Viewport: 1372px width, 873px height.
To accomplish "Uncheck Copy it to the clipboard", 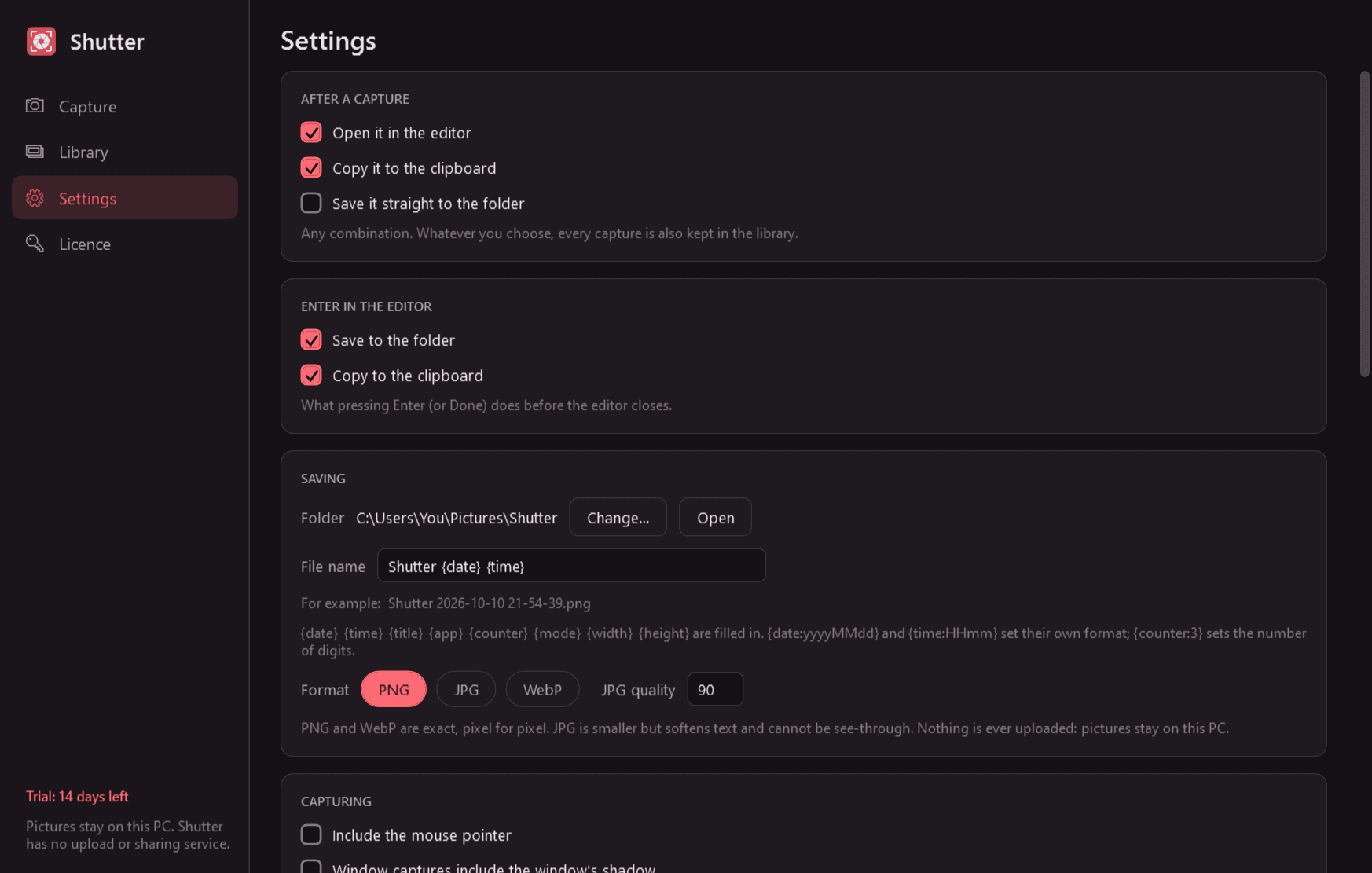I will click(311, 167).
